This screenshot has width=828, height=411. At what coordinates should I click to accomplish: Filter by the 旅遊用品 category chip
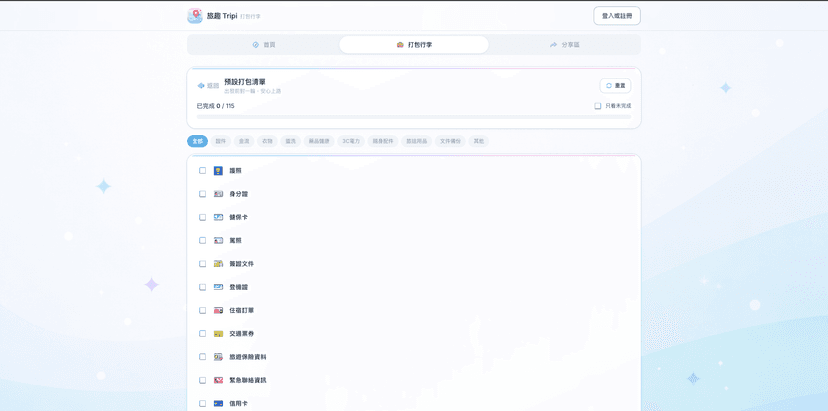coord(417,141)
